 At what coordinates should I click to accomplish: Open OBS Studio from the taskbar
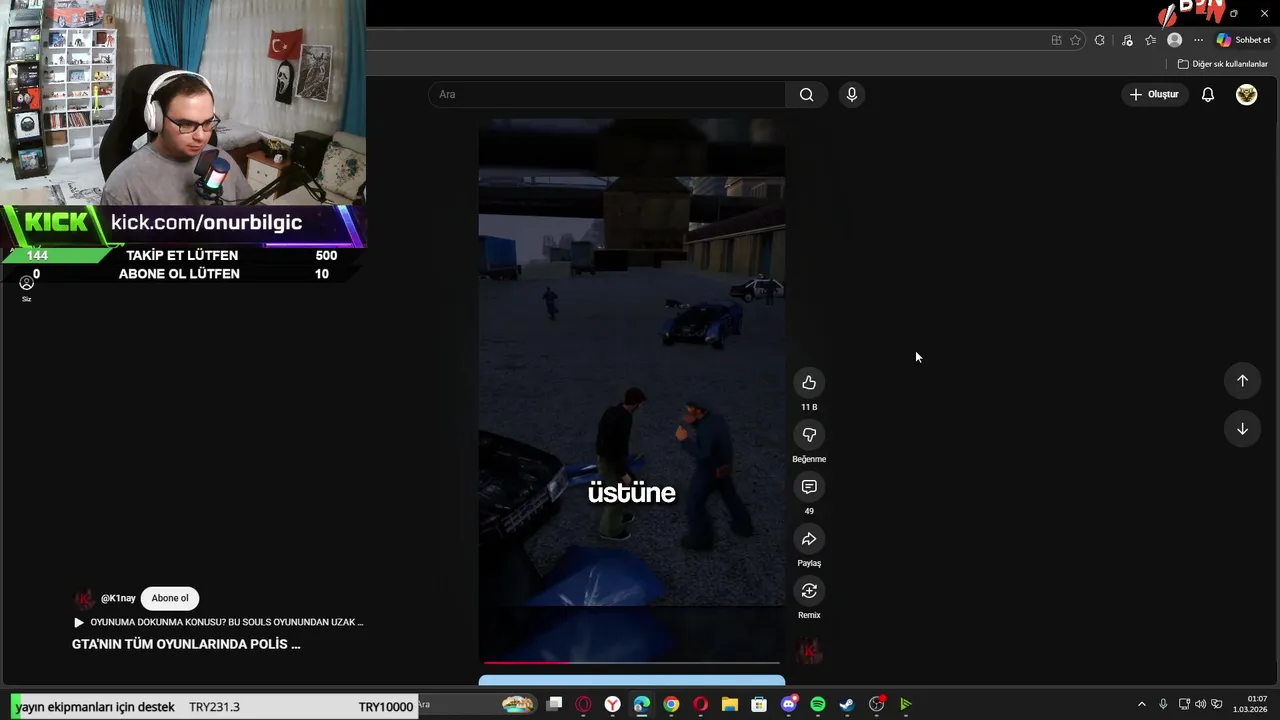[x=876, y=704]
